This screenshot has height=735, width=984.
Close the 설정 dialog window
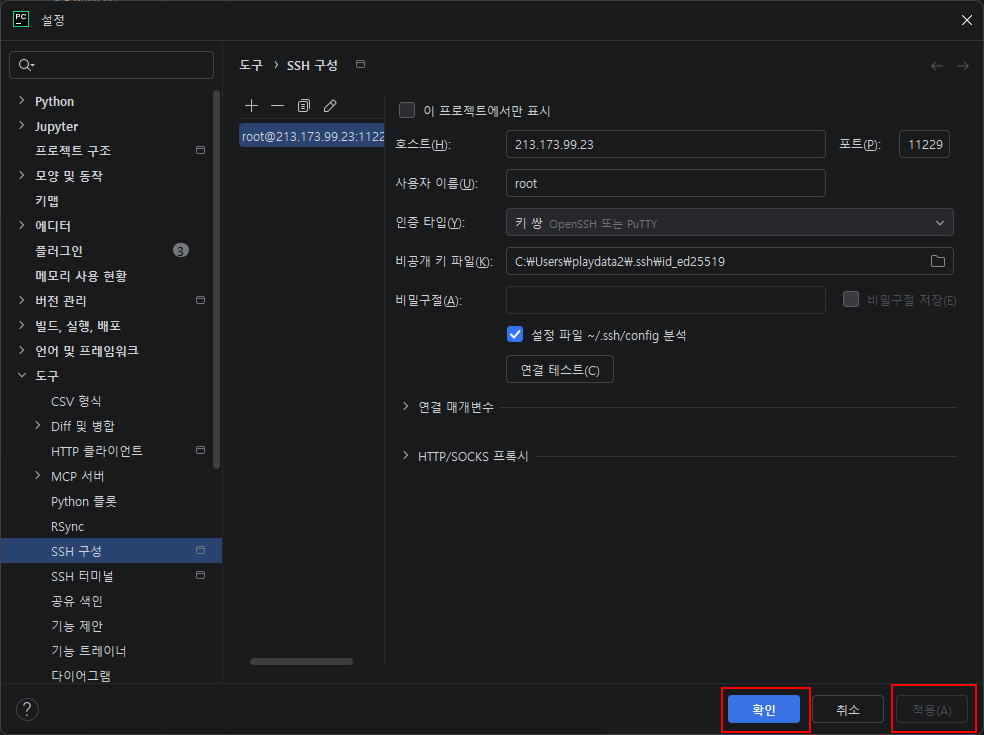[x=966, y=20]
